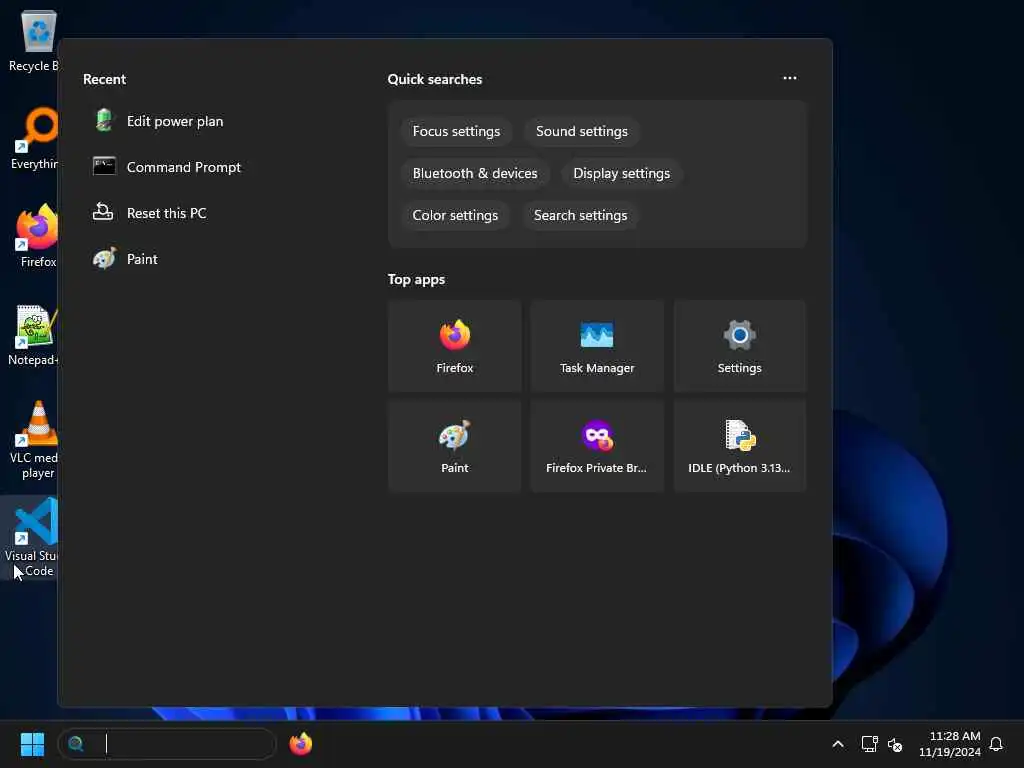Focus the taskbar search text field

(x=167, y=744)
